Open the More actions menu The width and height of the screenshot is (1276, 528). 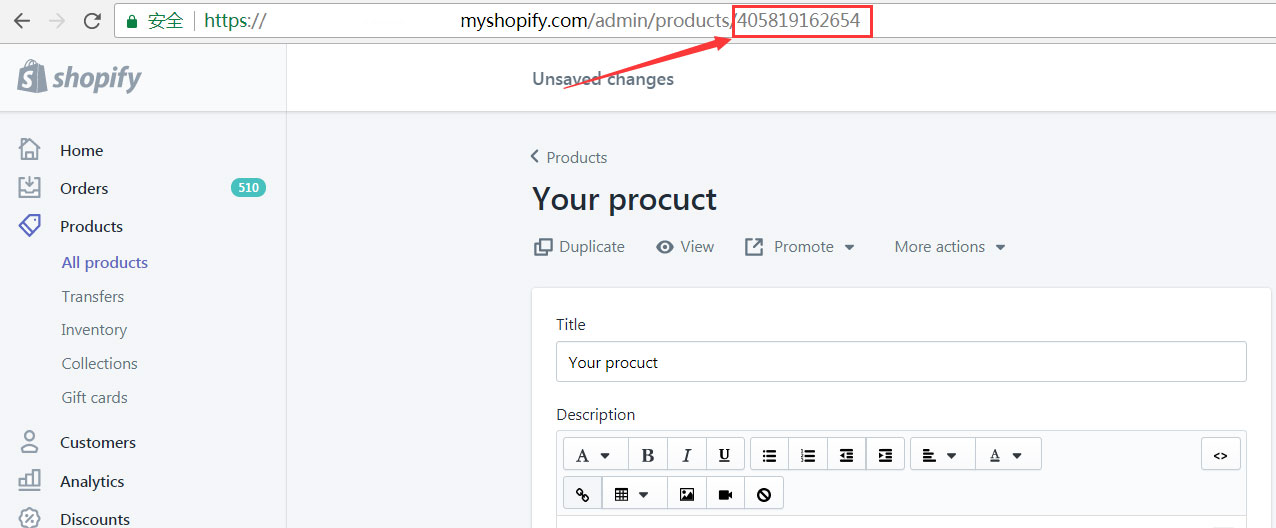(x=949, y=247)
